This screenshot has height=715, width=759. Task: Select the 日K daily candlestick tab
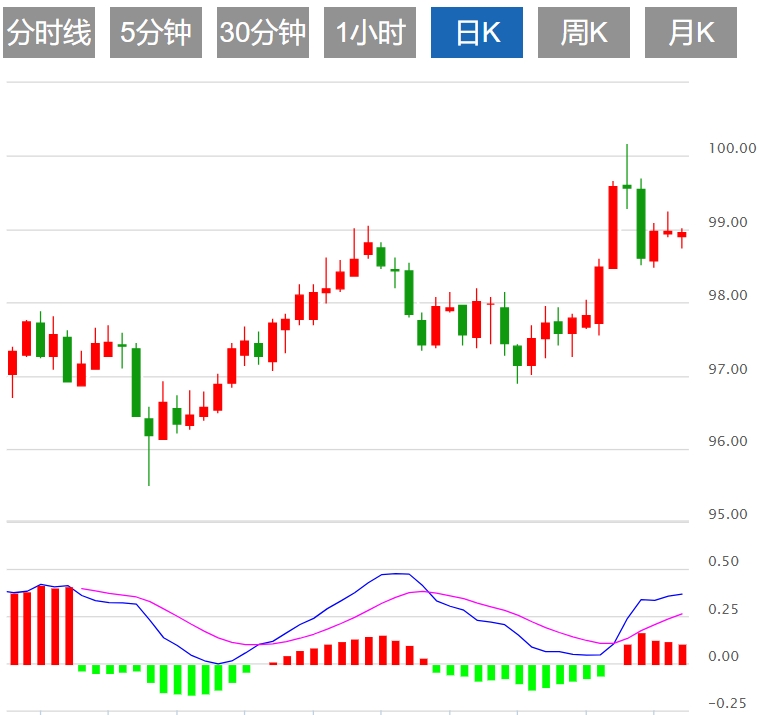click(477, 32)
